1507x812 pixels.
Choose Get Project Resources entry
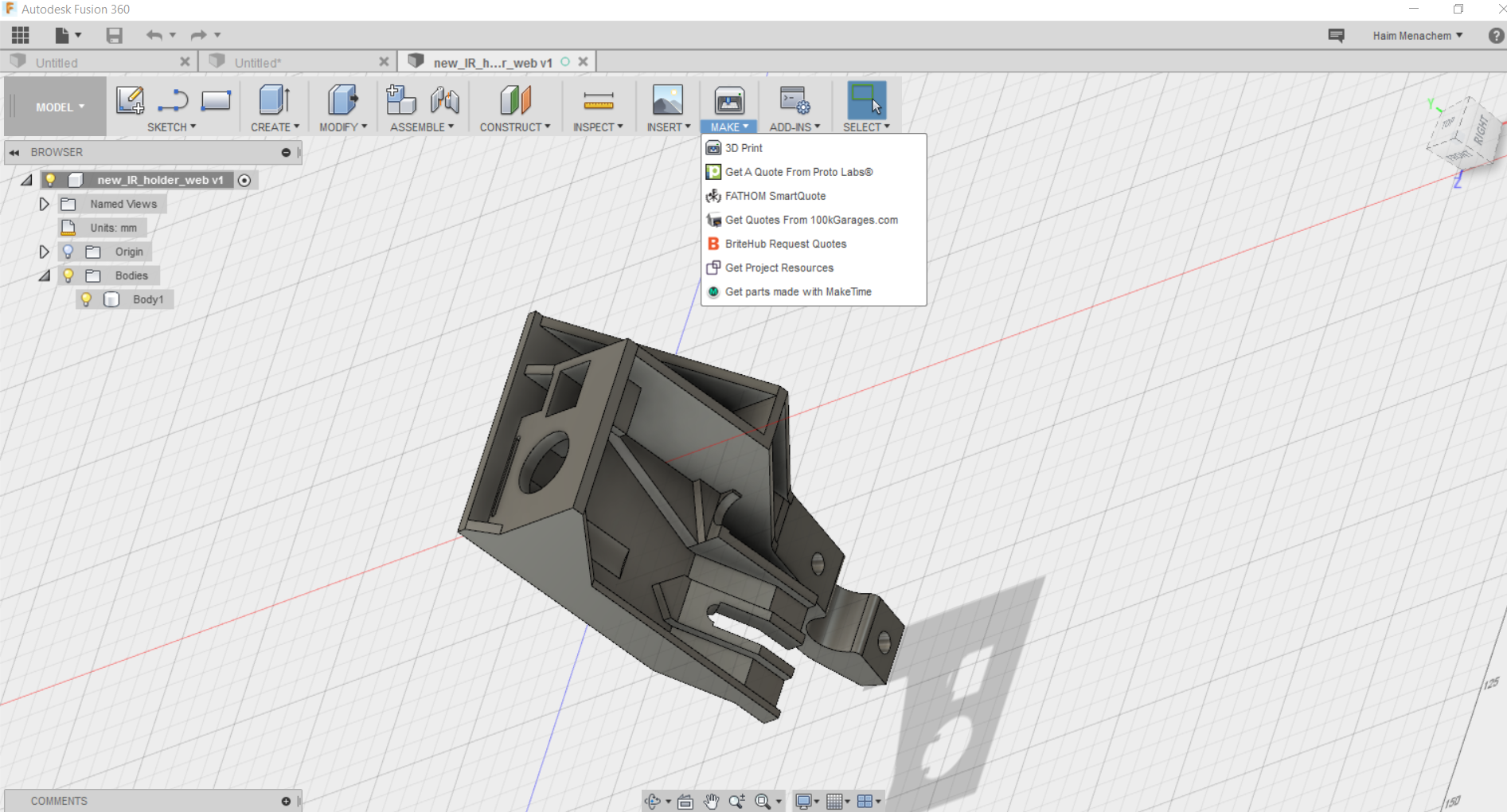click(x=814, y=267)
